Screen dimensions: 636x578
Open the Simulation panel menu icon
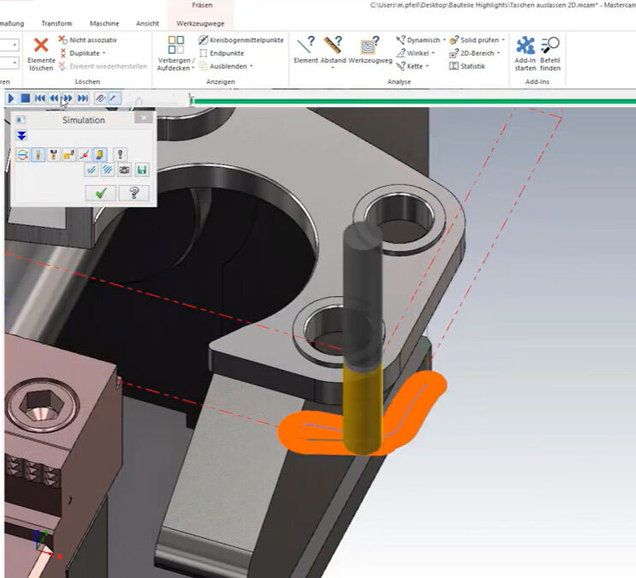21,120
